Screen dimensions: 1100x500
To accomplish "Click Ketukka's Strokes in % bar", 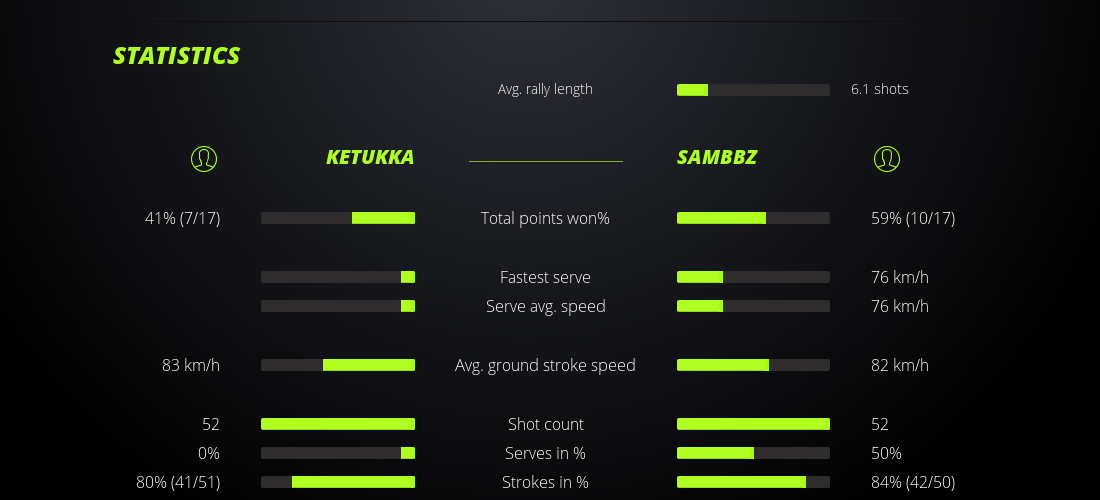I will tap(338, 482).
